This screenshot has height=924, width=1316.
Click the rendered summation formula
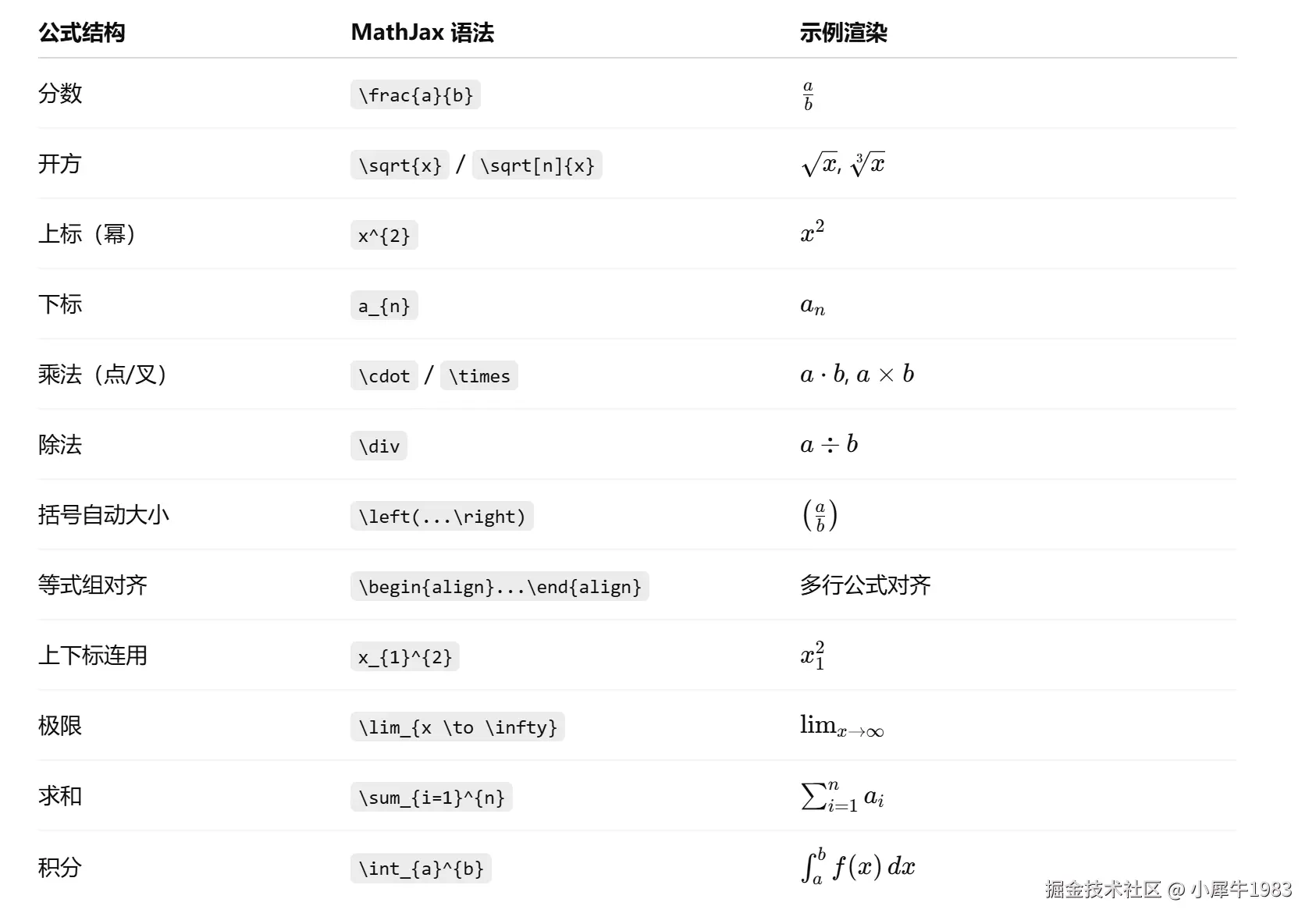pos(841,797)
